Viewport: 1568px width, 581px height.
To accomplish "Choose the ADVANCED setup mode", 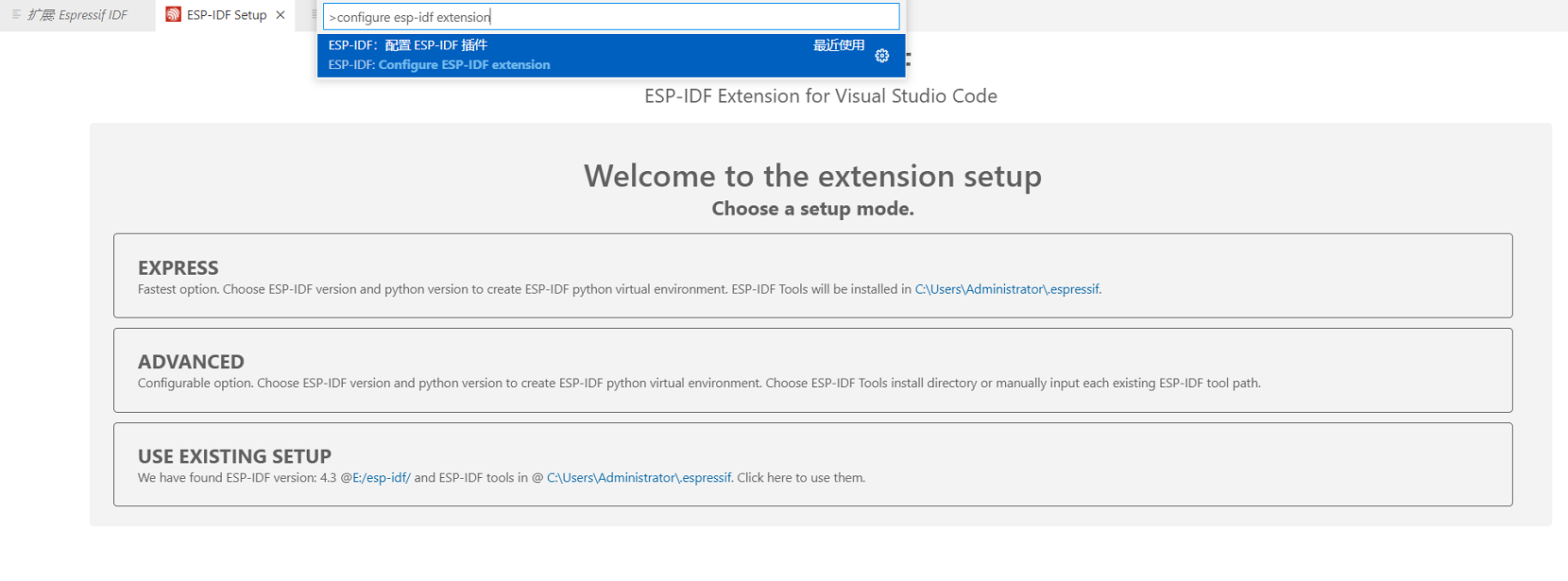I will (x=812, y=370).
